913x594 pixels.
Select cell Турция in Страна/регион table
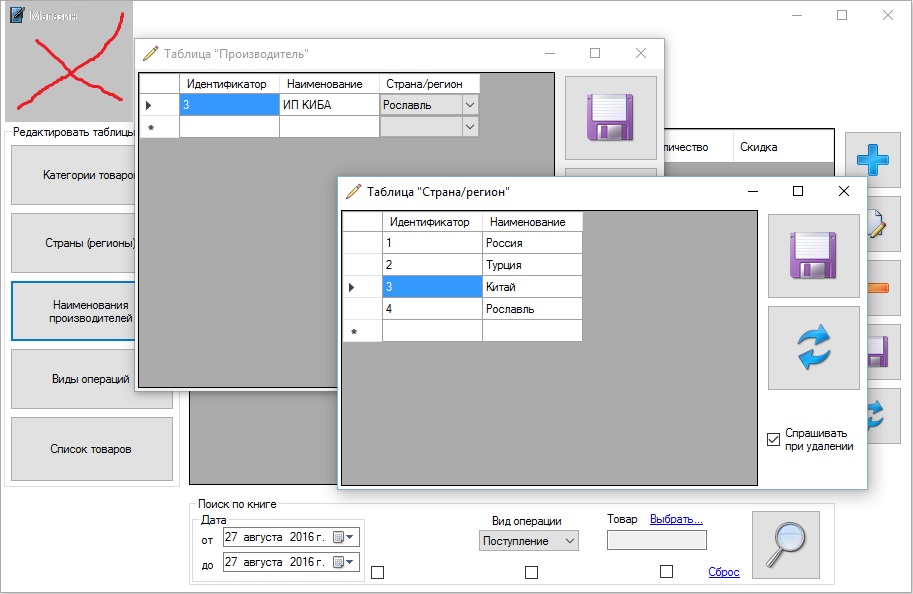(x=532, y=265)
